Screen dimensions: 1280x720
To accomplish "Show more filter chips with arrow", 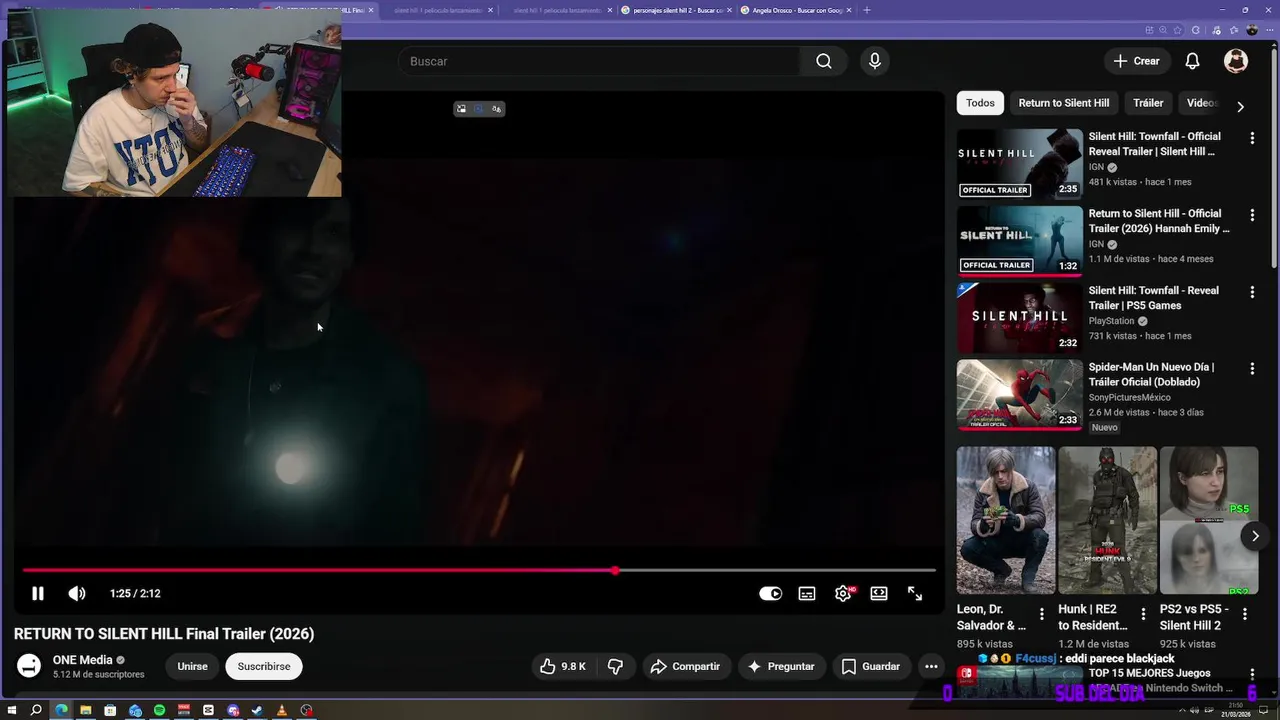I will pos(1241,106).
